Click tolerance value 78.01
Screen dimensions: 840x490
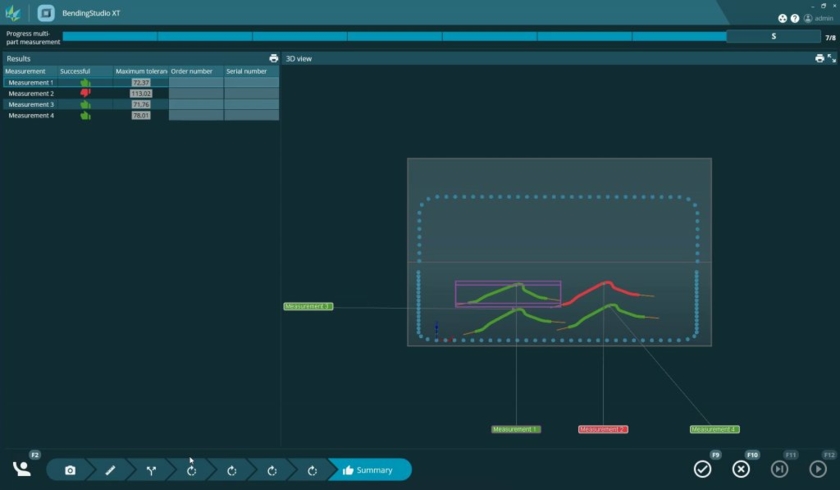141,115
